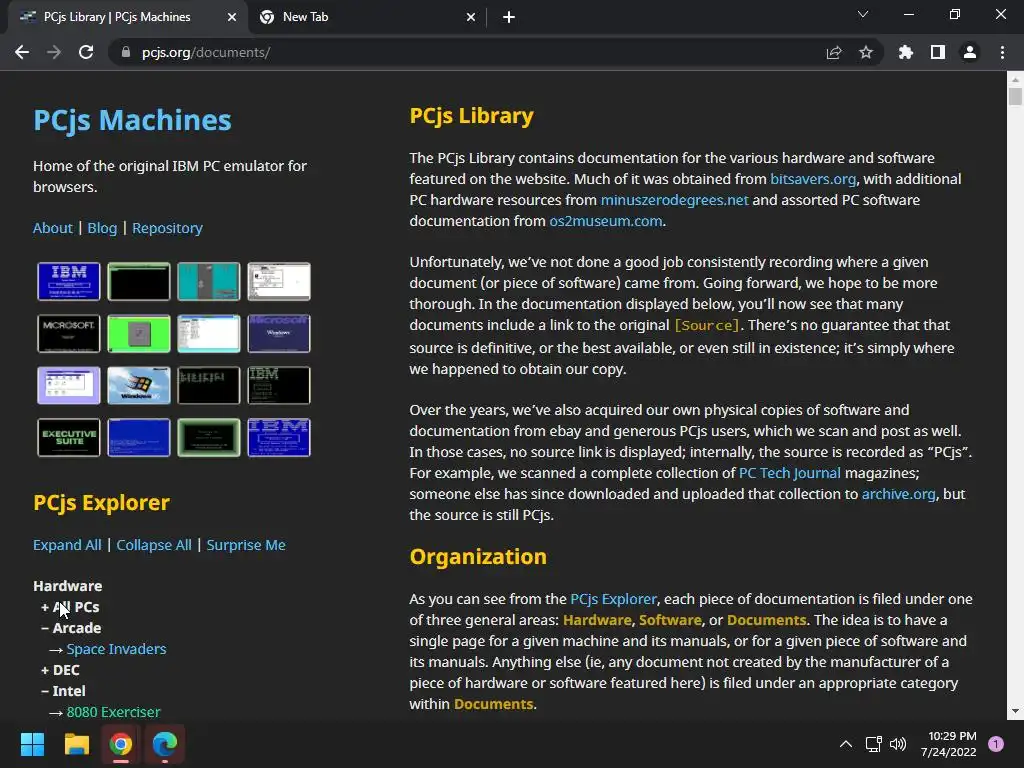
Task: Open the Chrome profile menu
Action: point(970,52)
